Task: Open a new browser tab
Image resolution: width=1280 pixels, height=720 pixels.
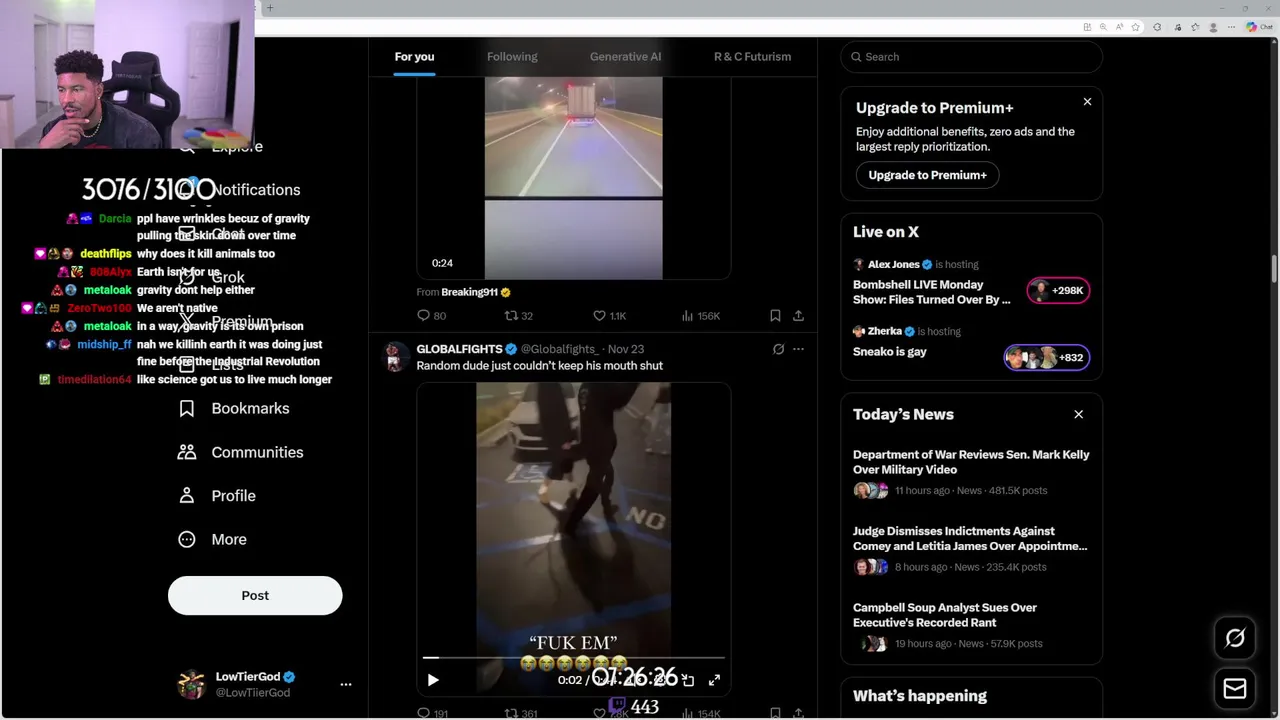Action: (269, 8)
